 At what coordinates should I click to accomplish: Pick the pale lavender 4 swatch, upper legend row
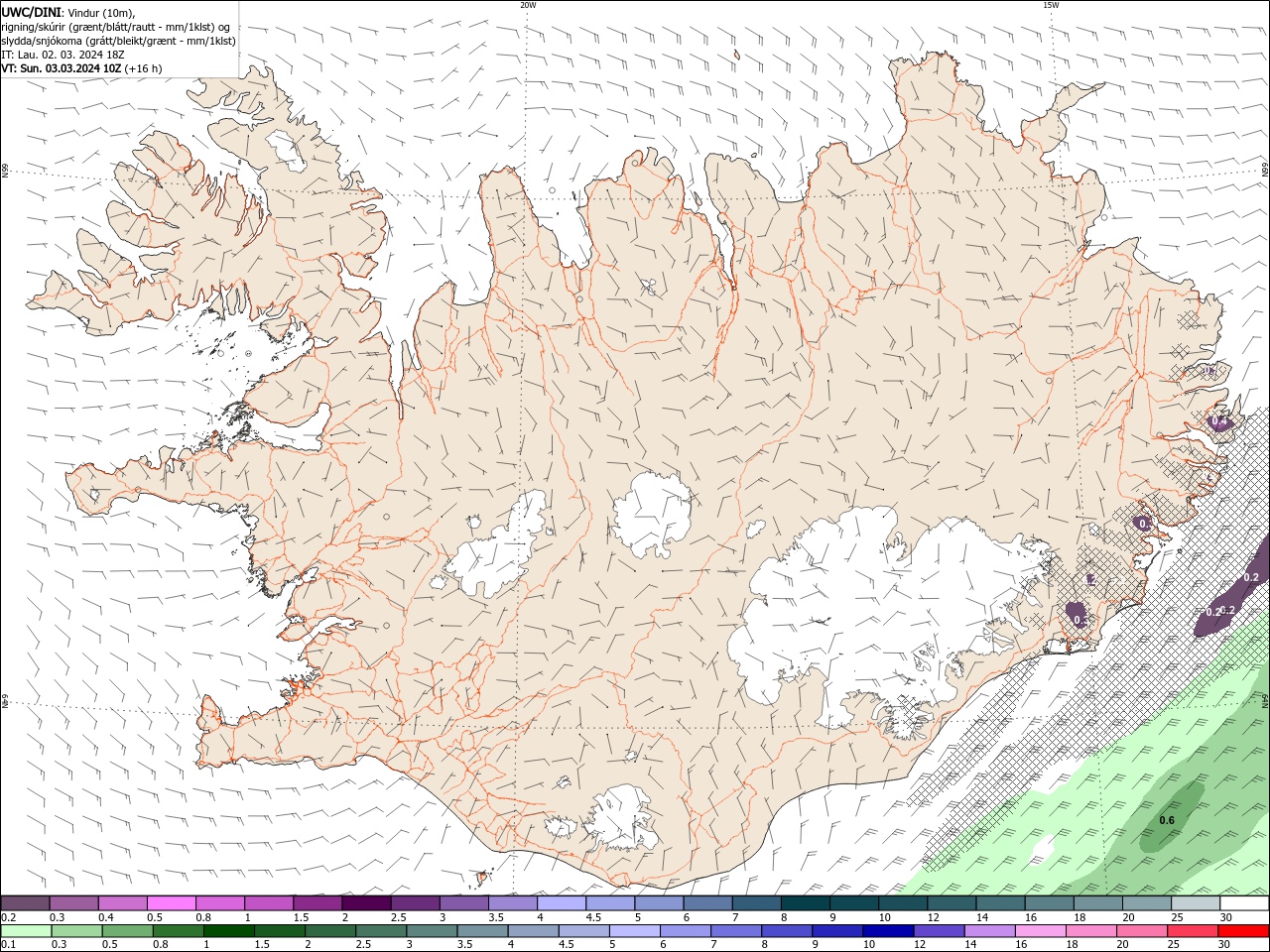coord(562,903)
